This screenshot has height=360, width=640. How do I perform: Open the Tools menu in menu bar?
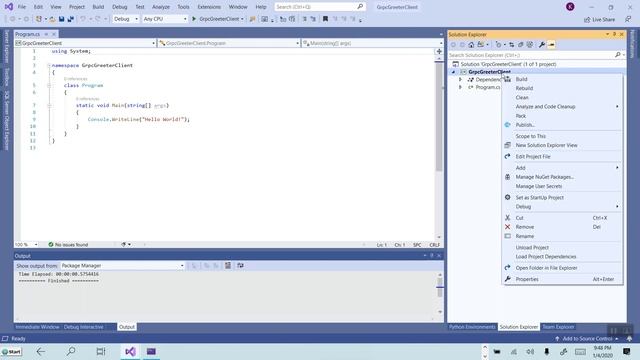[x=183, y=7]
